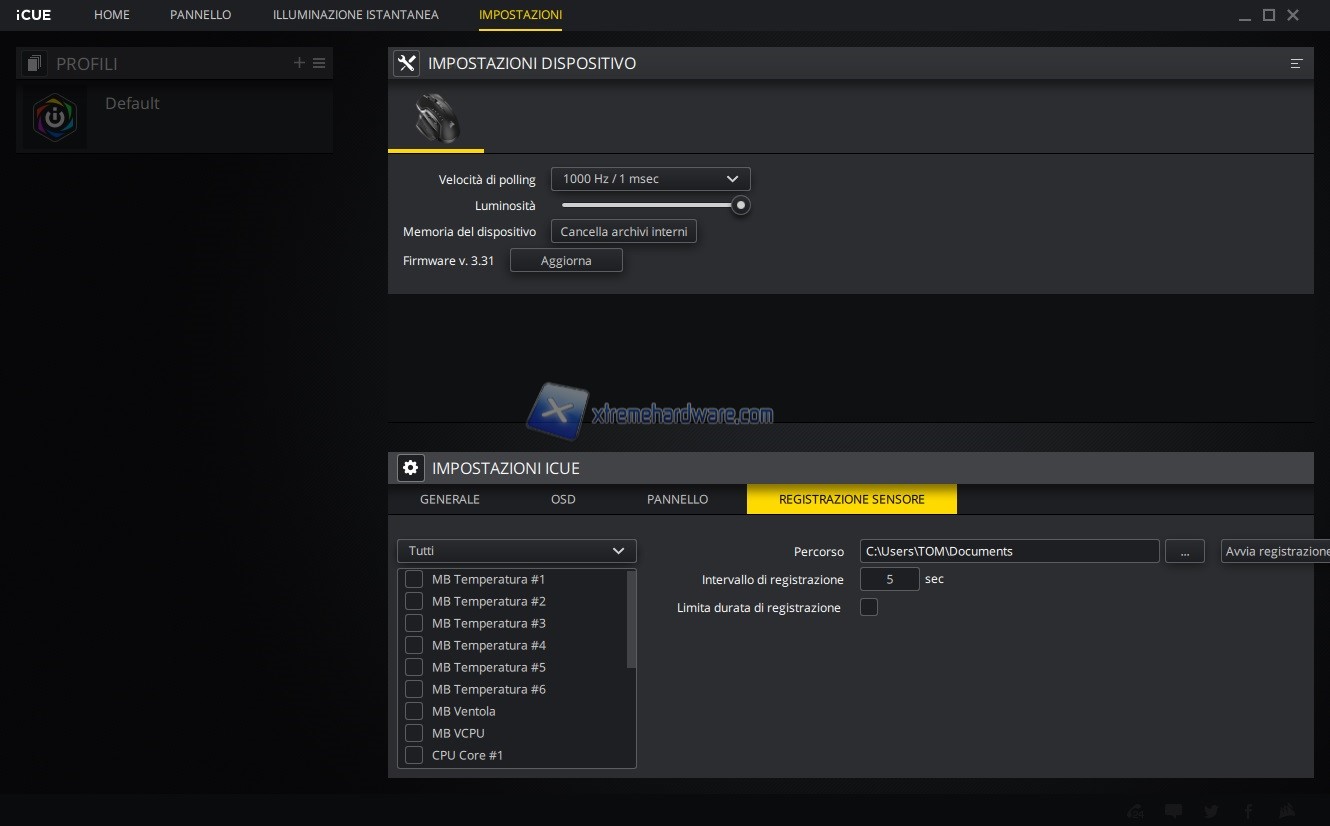Expand the Tutti sensor filter dropdown
1330x826 pixels.
click(516, 551)
